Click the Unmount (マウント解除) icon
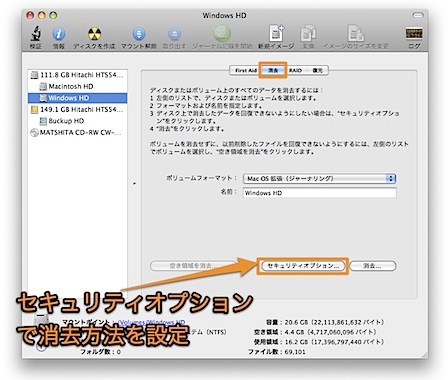Screen dimensions: 448x380 coord(139,34)
